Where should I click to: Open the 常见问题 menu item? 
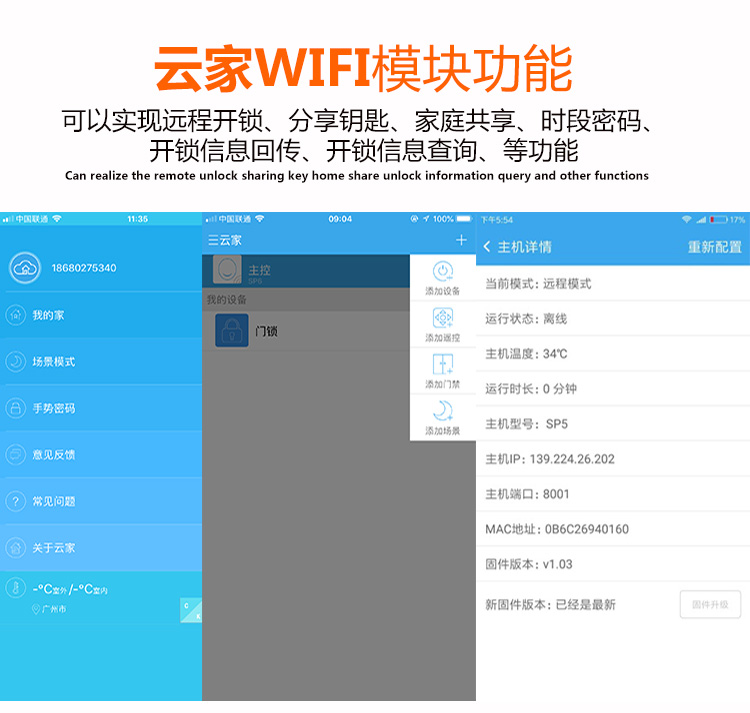pyautogui.click(x=101, y=501)
